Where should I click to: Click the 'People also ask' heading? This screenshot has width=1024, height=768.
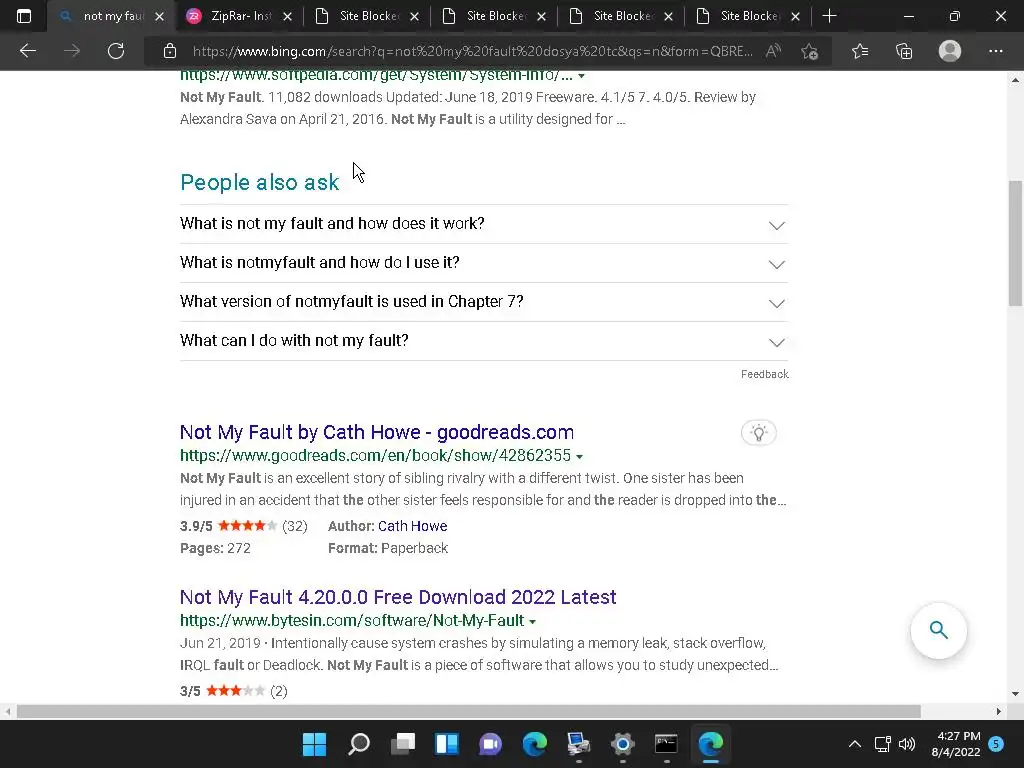[x=259, y=182]
